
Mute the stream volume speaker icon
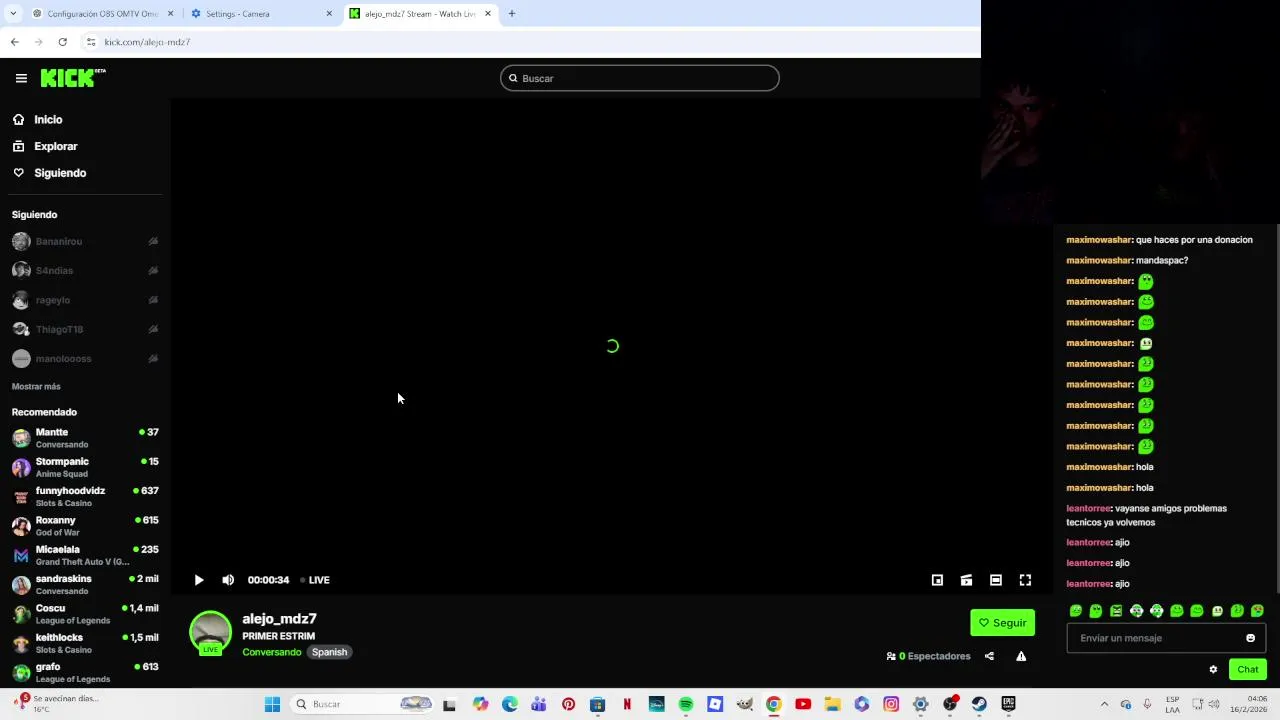pyautogui.click(x=228, y=580)
